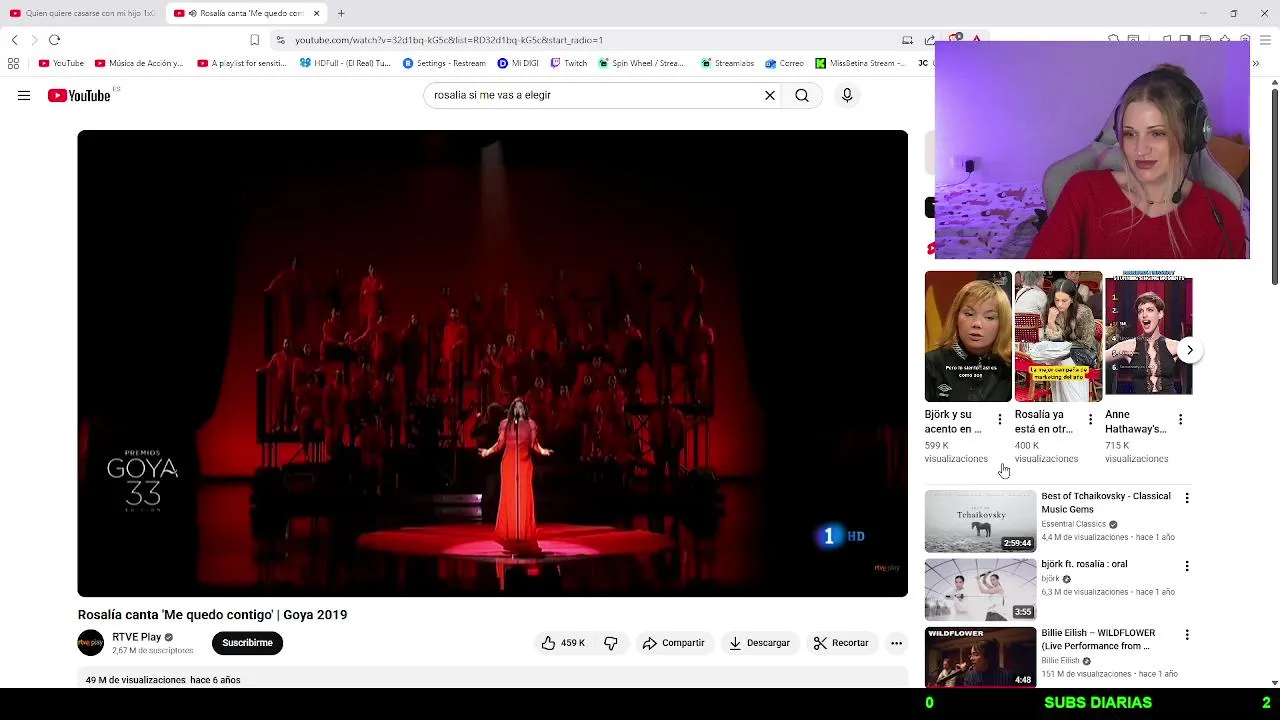The width and height of the screenshot is (1280, 720).
Task: Open title 'björk ft. rosalía : oral'
Action: coord(1084,564)
